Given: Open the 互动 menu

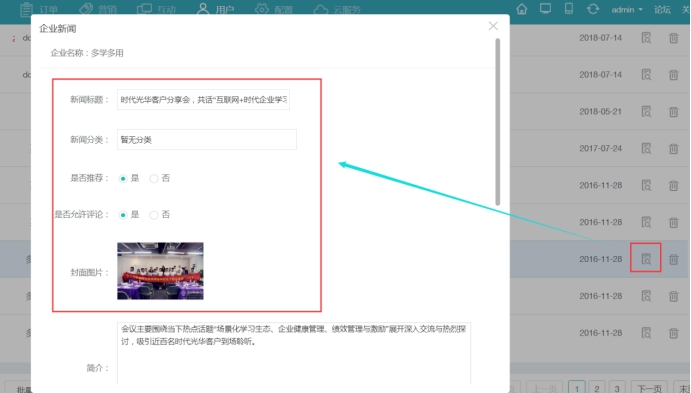Looking at the screenshot, I should pos(156,9).
